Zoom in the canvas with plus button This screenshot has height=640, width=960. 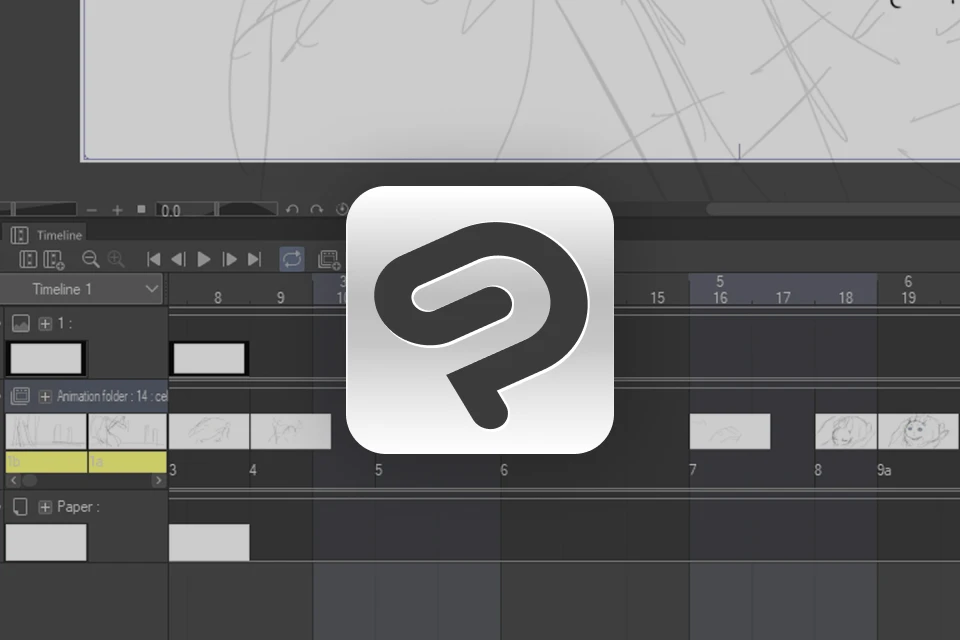117,210
